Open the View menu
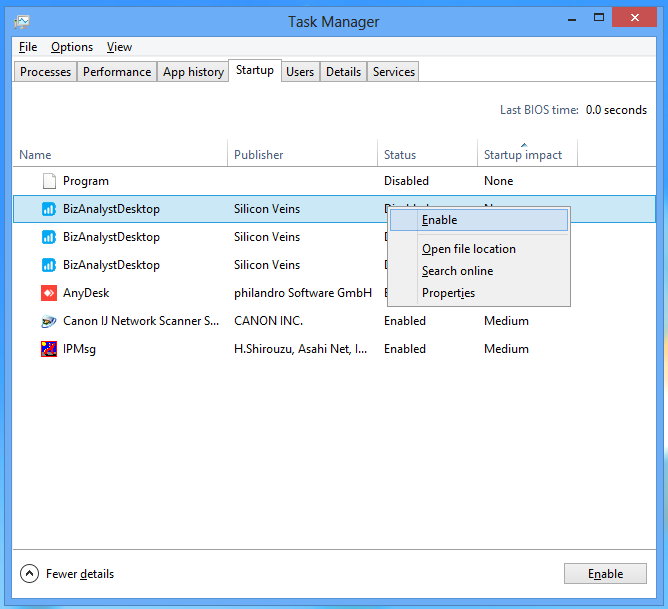The height and width of the screenshot is (609, 668). tap(119, 47)
